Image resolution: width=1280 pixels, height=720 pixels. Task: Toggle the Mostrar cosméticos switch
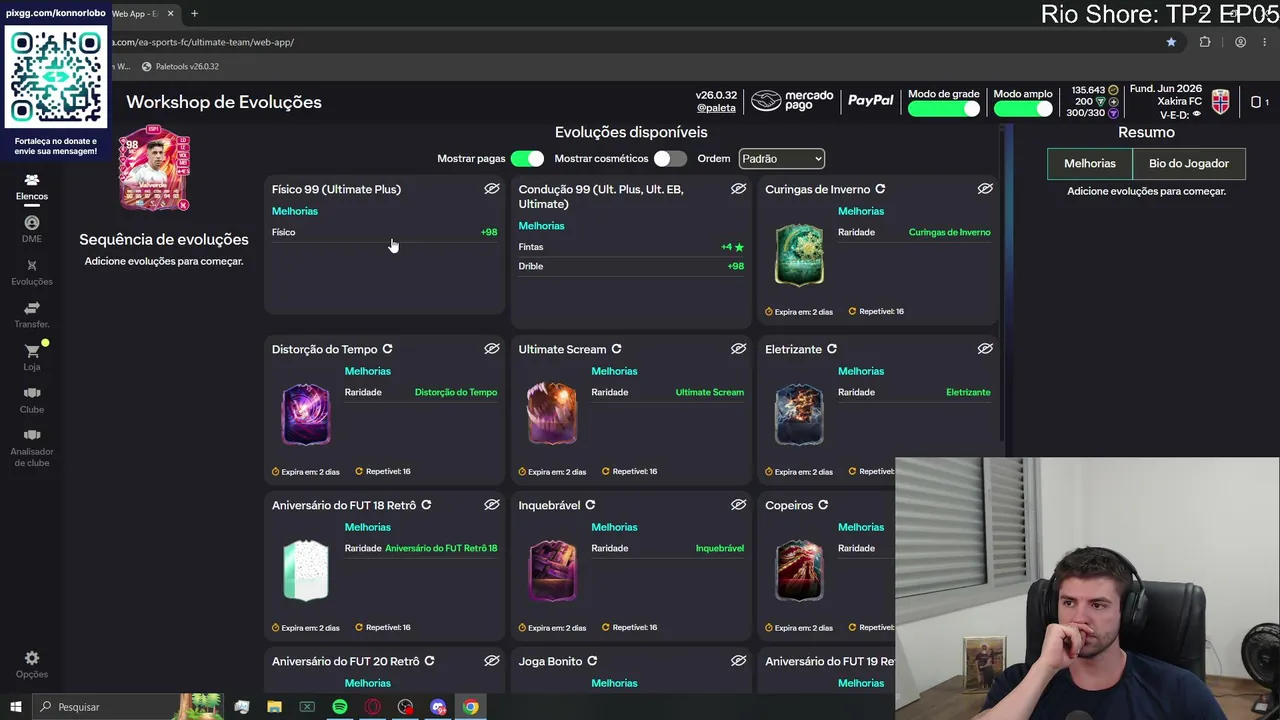(x=670, y=159)
